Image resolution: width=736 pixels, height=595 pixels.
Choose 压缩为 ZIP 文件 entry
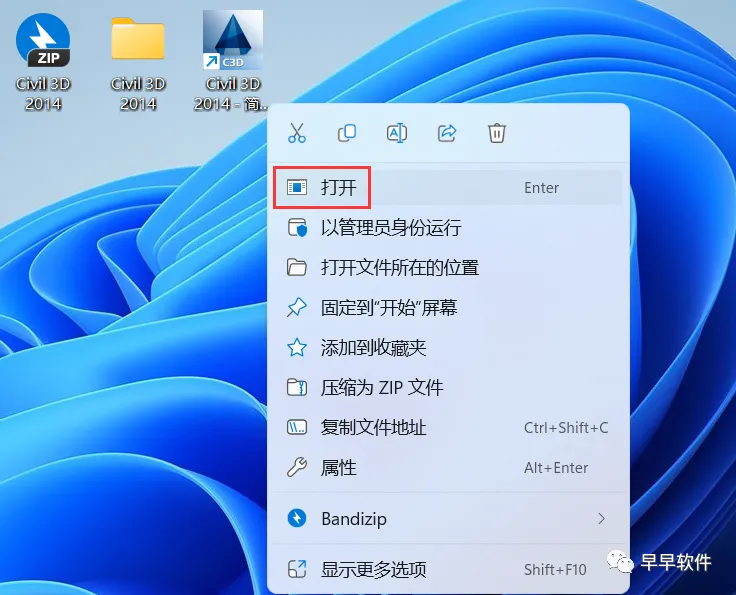(x=447, y=388)
